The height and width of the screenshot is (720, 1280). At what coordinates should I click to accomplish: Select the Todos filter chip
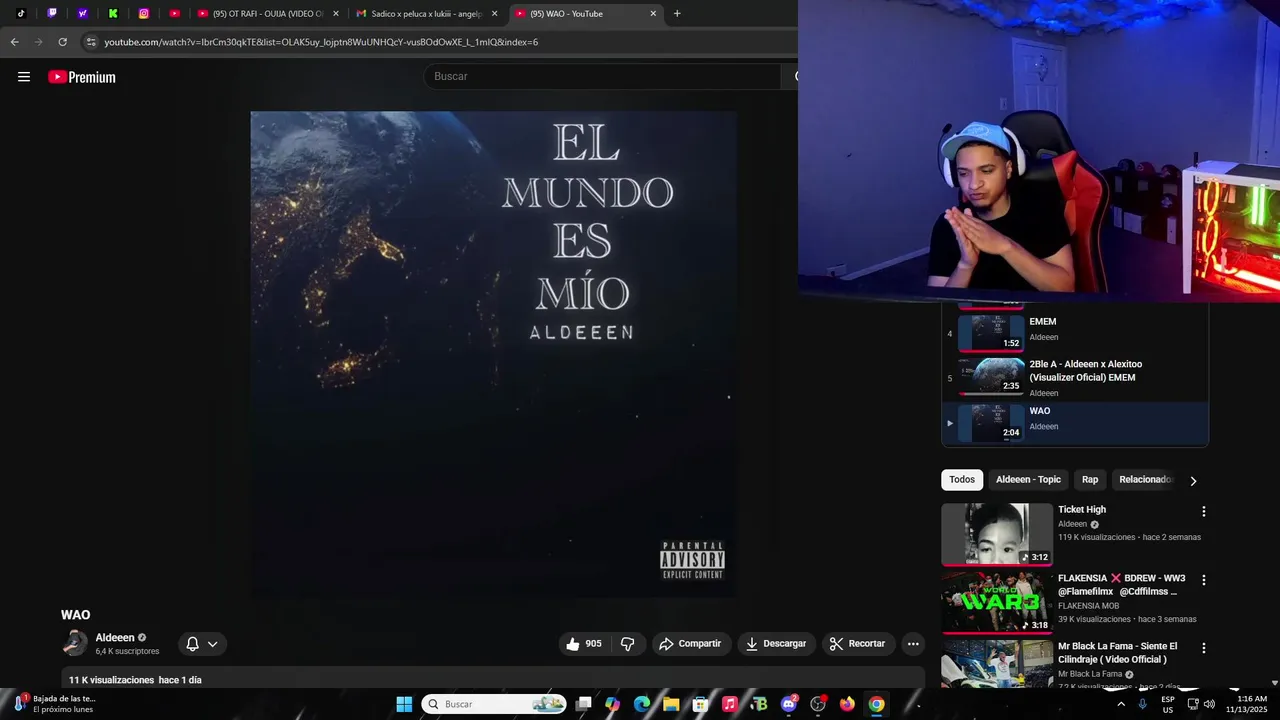962,480
